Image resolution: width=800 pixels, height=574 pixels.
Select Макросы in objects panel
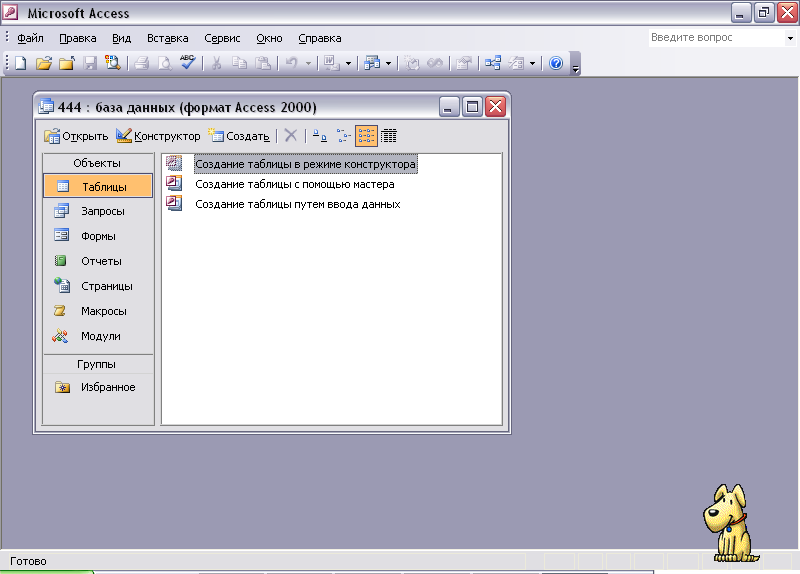coord(98,311)
